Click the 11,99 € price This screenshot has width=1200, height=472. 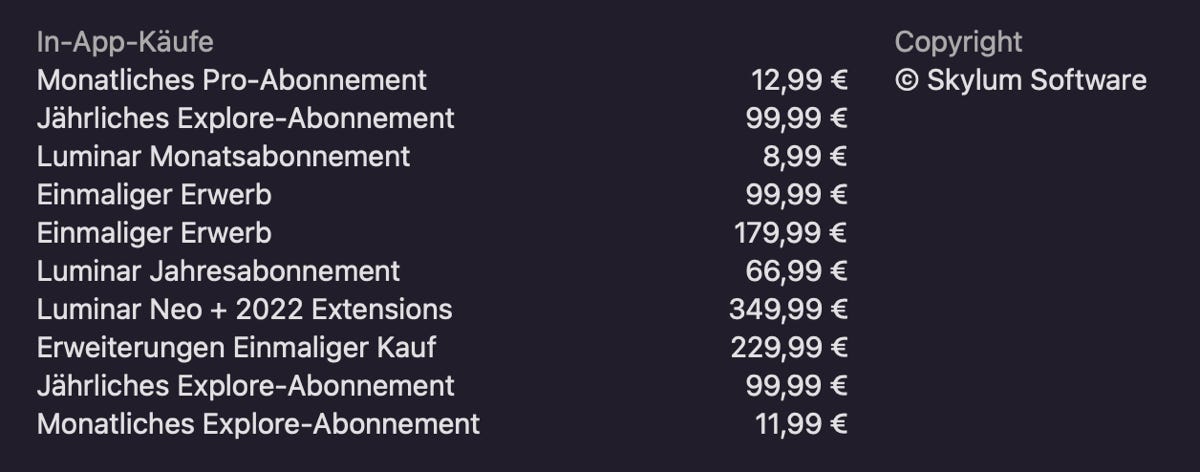(801, 424)
